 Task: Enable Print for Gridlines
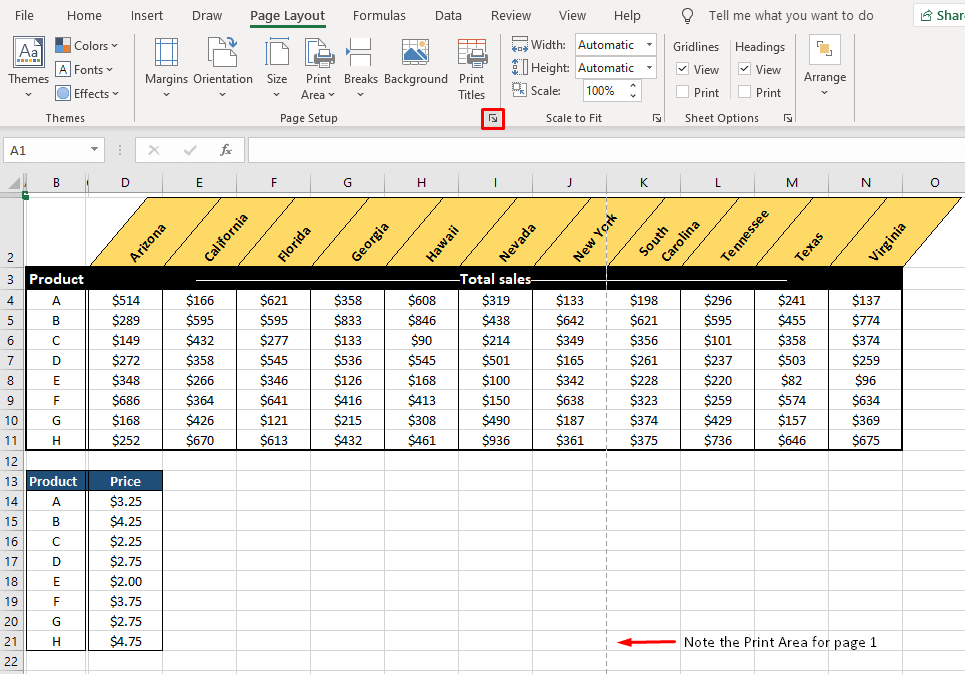click(684, 91)
